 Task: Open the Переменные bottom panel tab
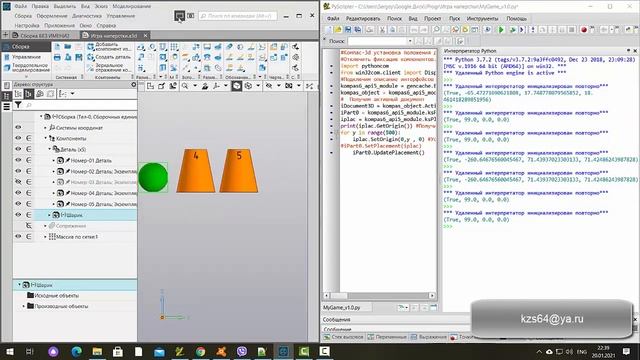tap(387, 337)
